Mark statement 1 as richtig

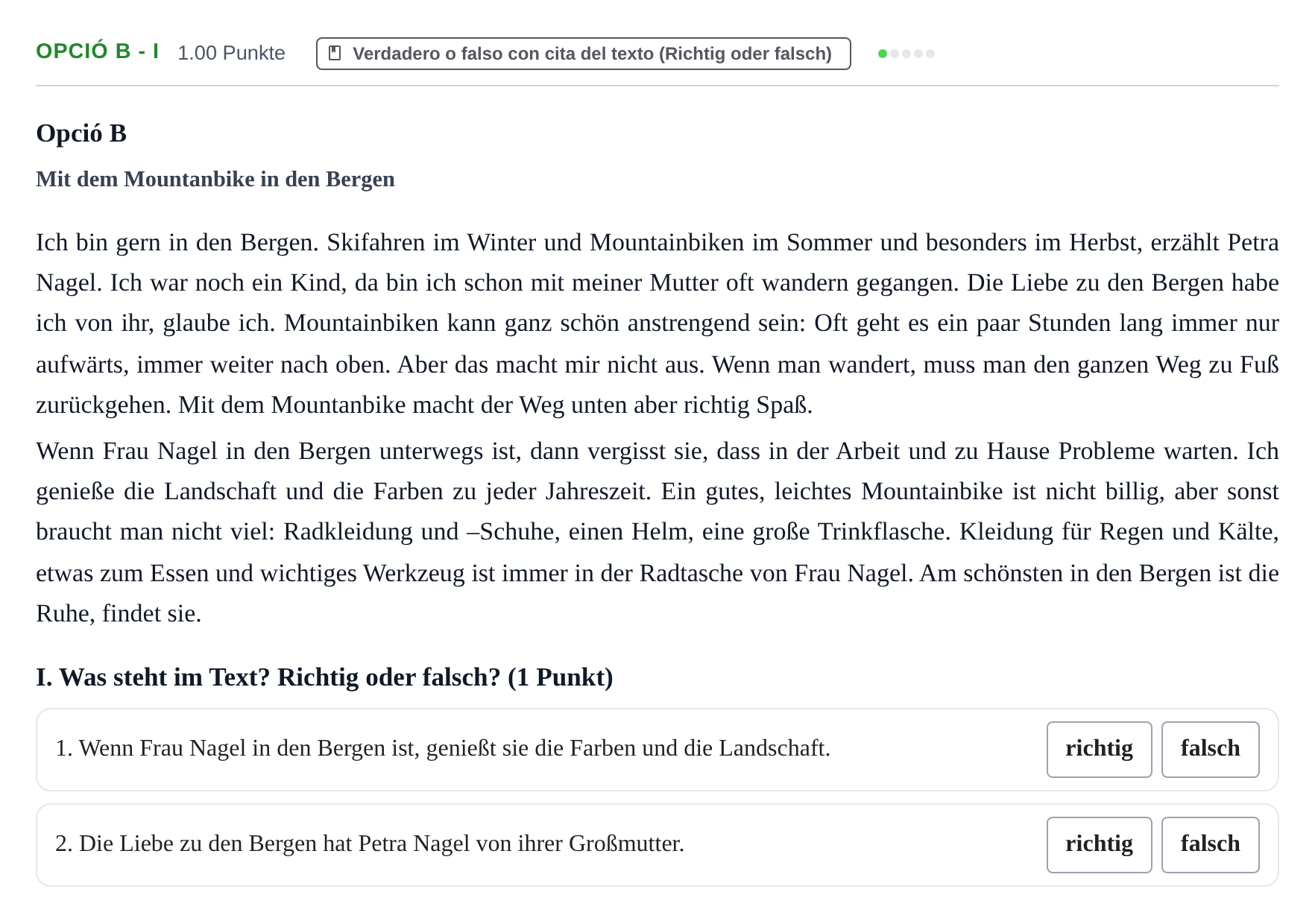click(1099, 749)
